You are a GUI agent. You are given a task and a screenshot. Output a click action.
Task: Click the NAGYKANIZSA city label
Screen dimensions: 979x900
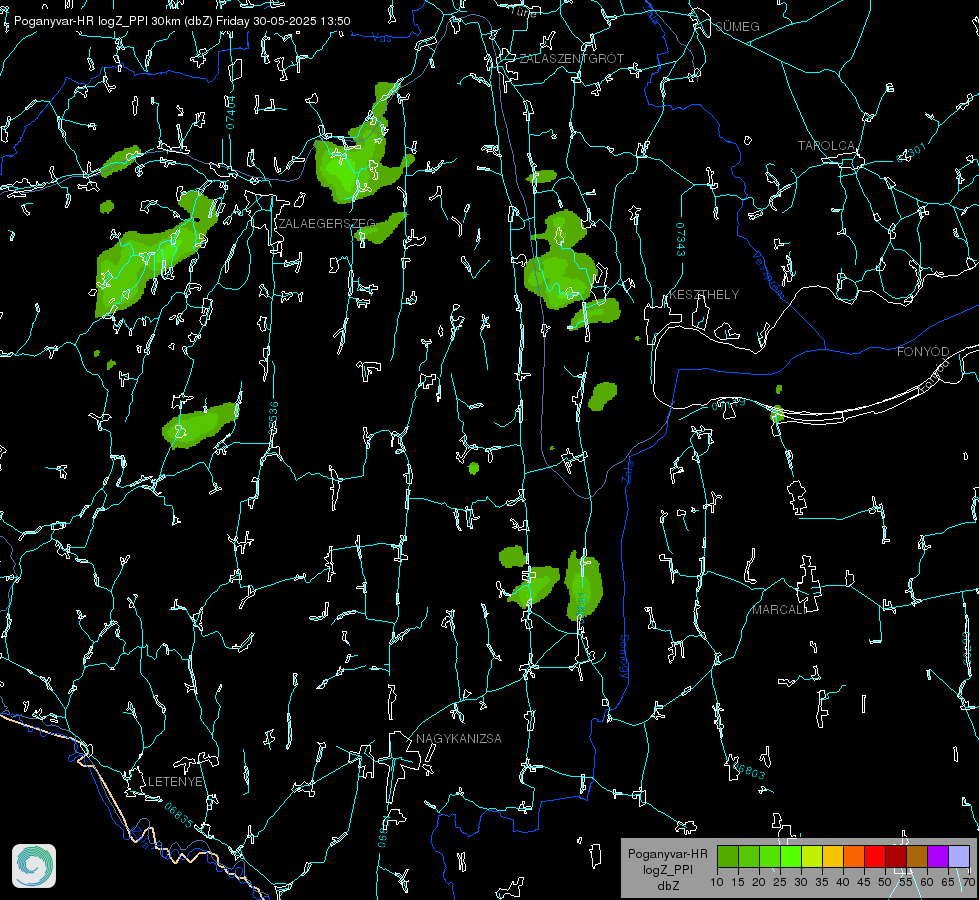pyautogui.click(x=459, y=738)
